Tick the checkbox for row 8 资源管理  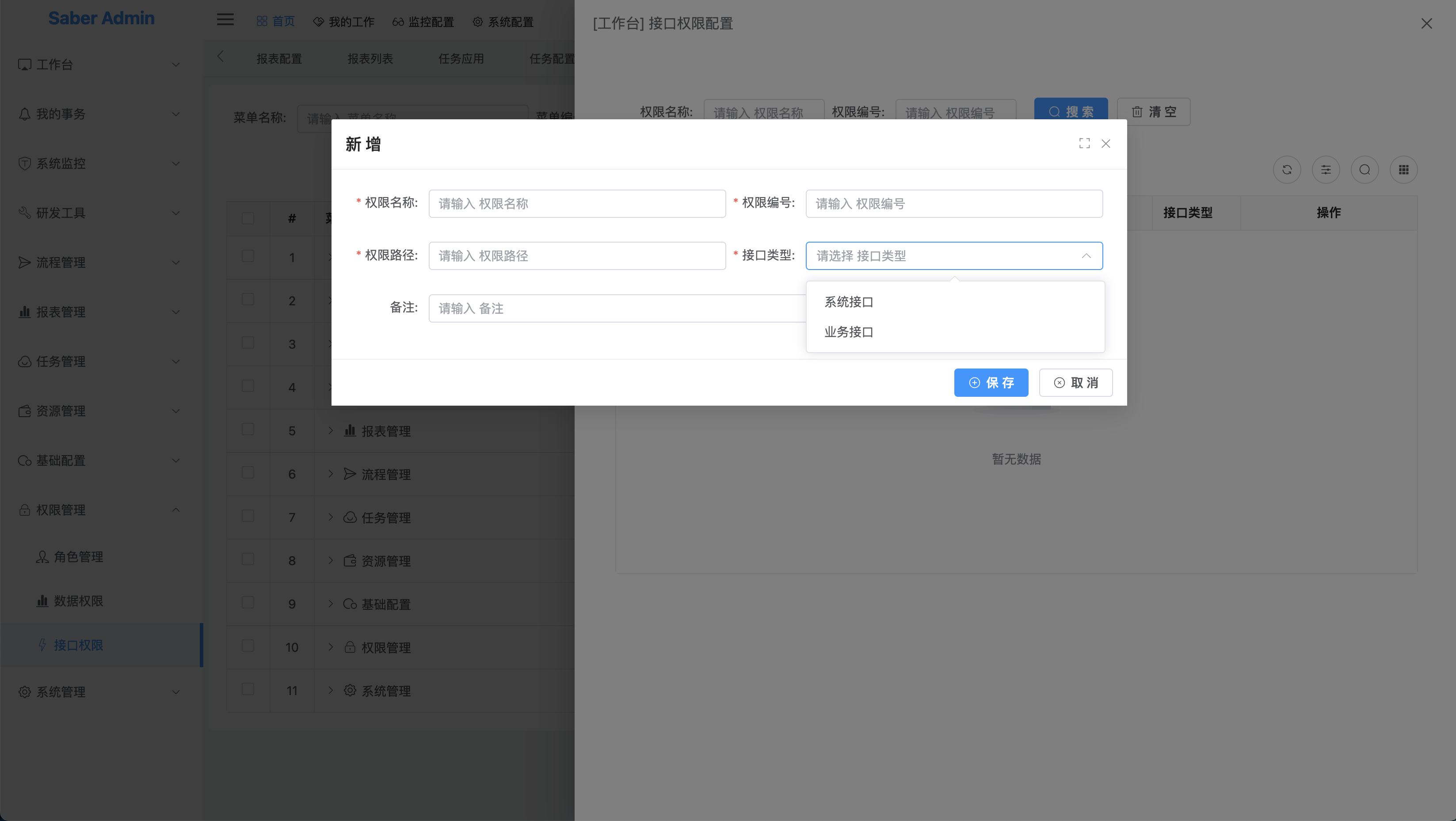point(248,559)
